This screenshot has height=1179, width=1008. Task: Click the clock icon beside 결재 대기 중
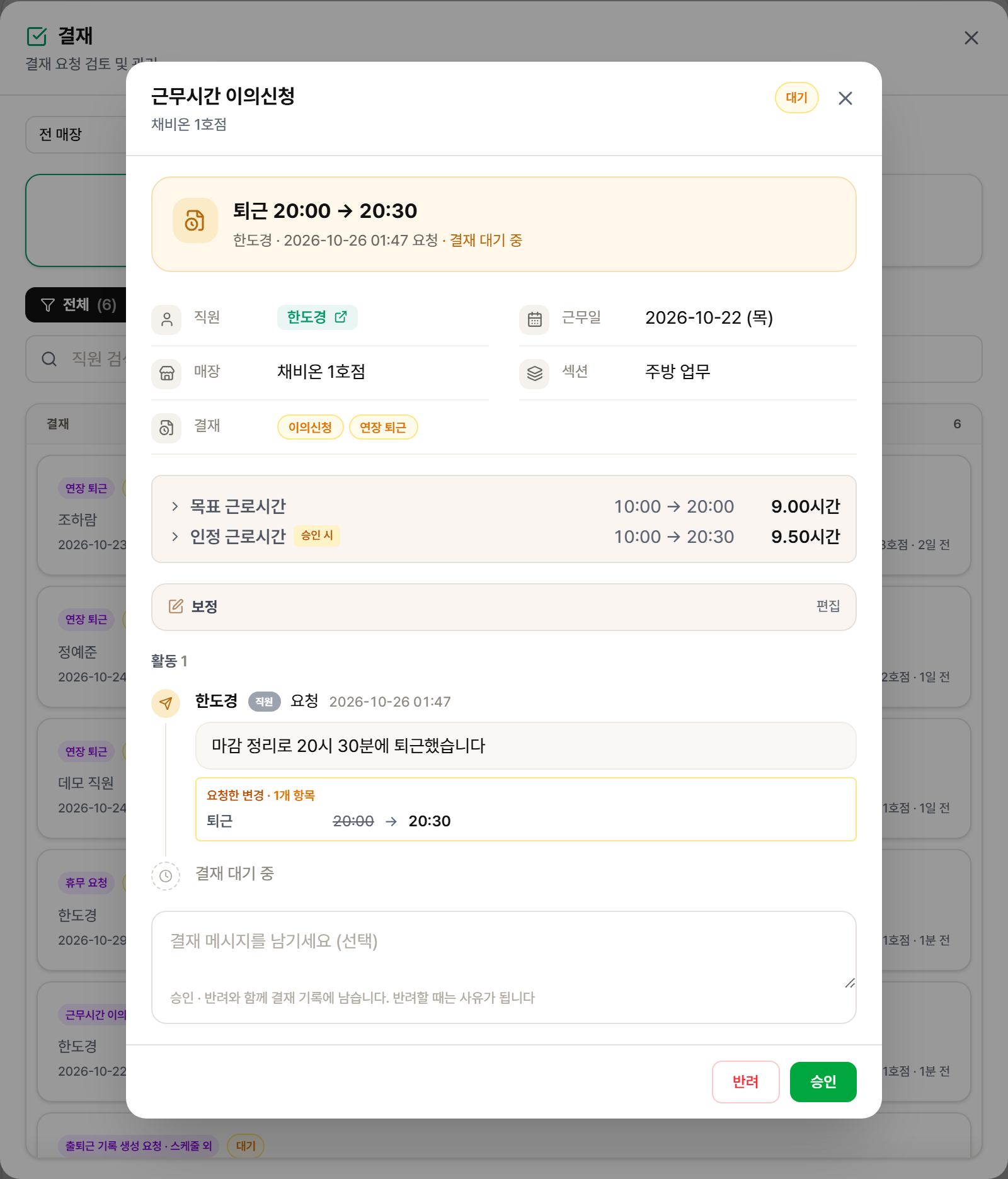(x=166, y=876)
